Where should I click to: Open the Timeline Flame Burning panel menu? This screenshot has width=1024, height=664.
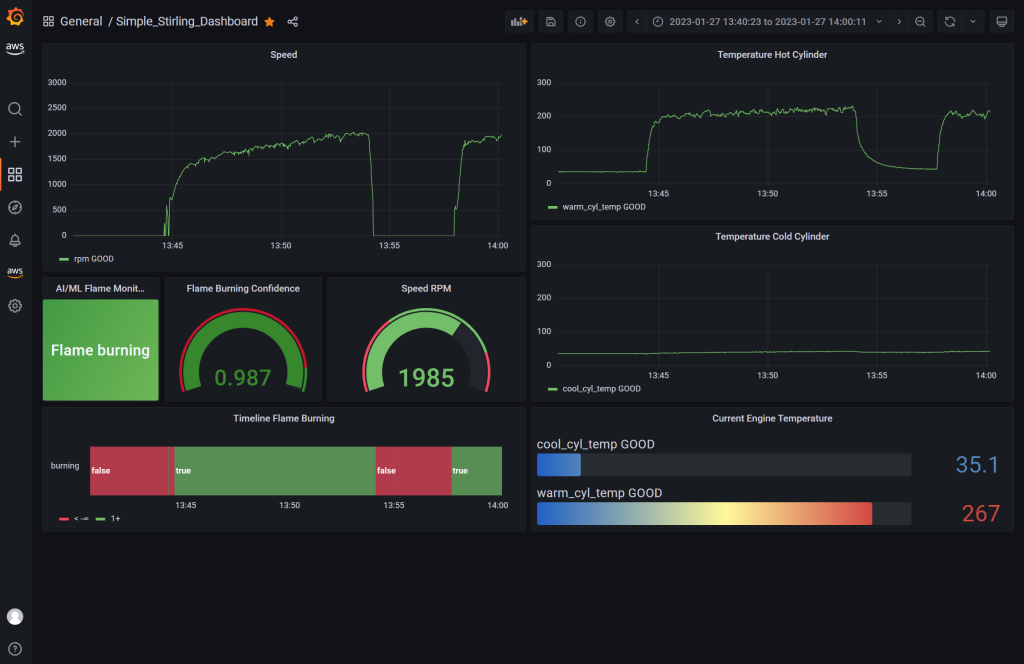(x=283, y=418)
